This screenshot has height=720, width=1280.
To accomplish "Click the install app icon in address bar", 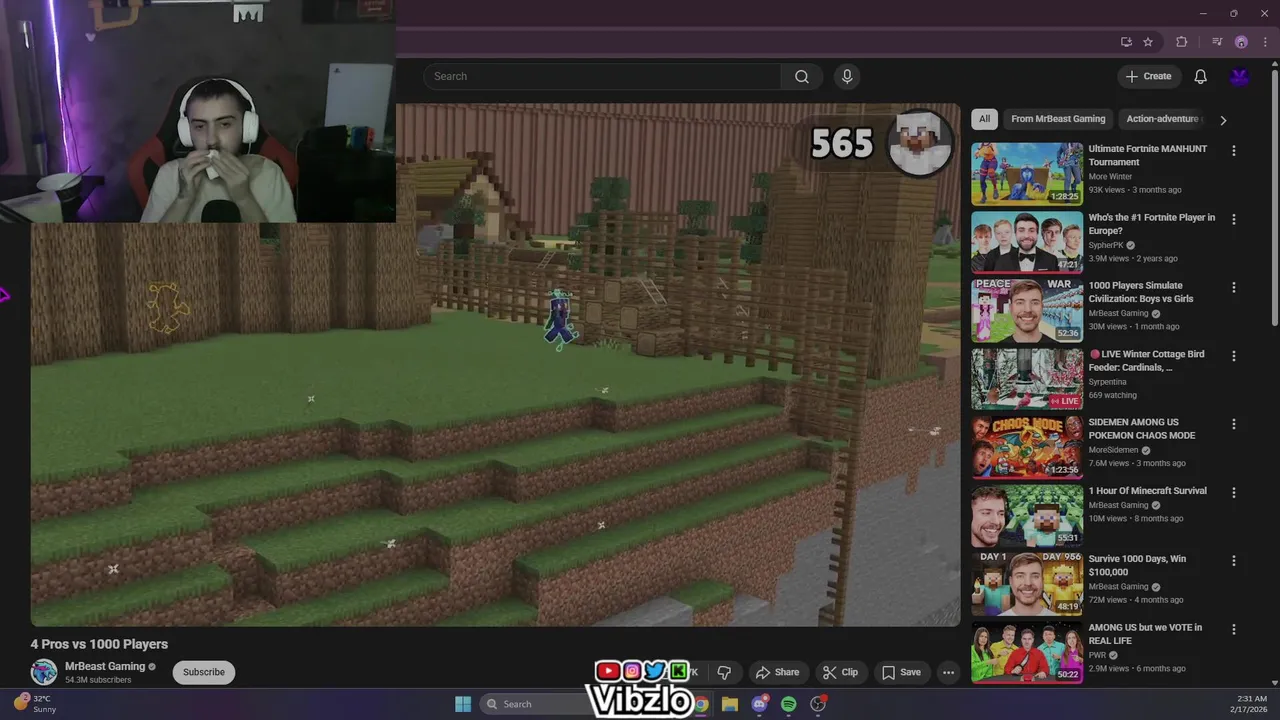I will coord(1126,42).
